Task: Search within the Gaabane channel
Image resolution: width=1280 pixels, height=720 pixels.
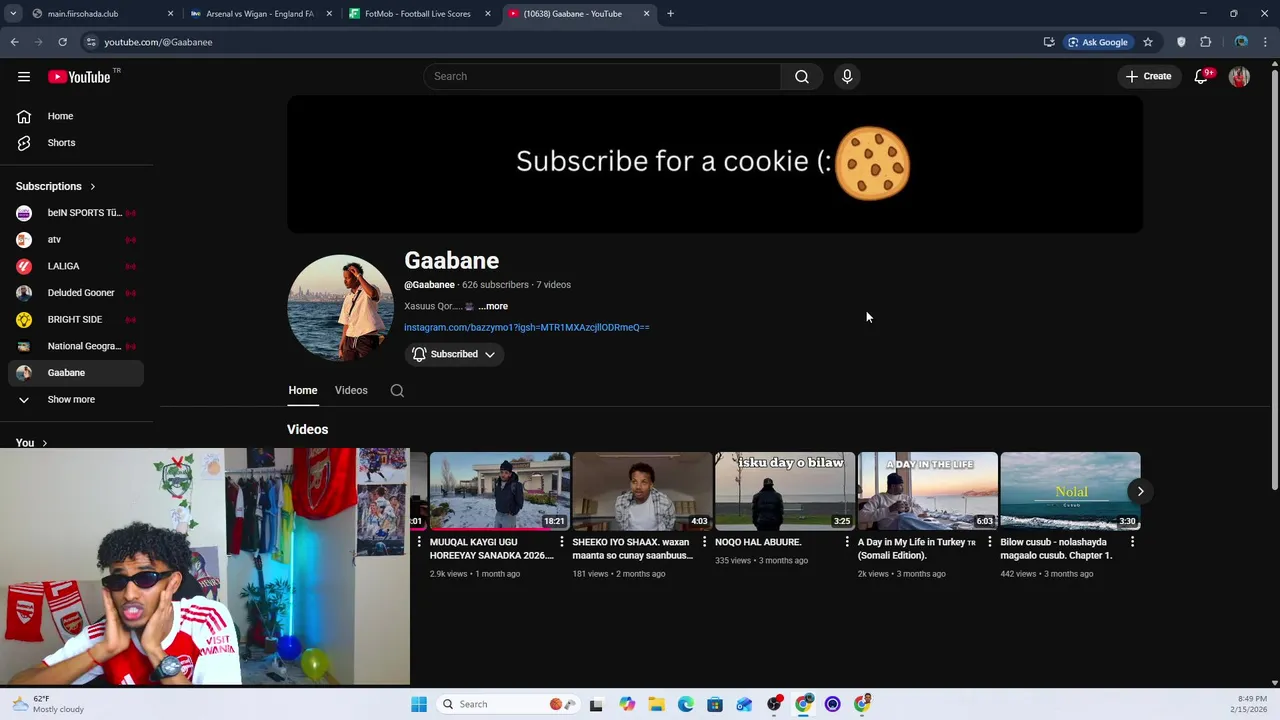Action: coord(397,391)
